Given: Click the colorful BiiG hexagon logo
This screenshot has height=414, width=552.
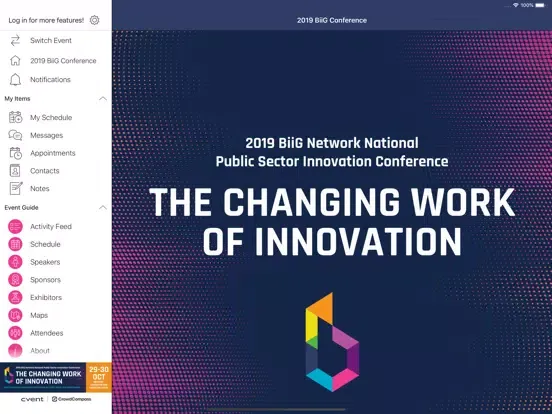Looking at the screenshot, I should click(332, 342).
